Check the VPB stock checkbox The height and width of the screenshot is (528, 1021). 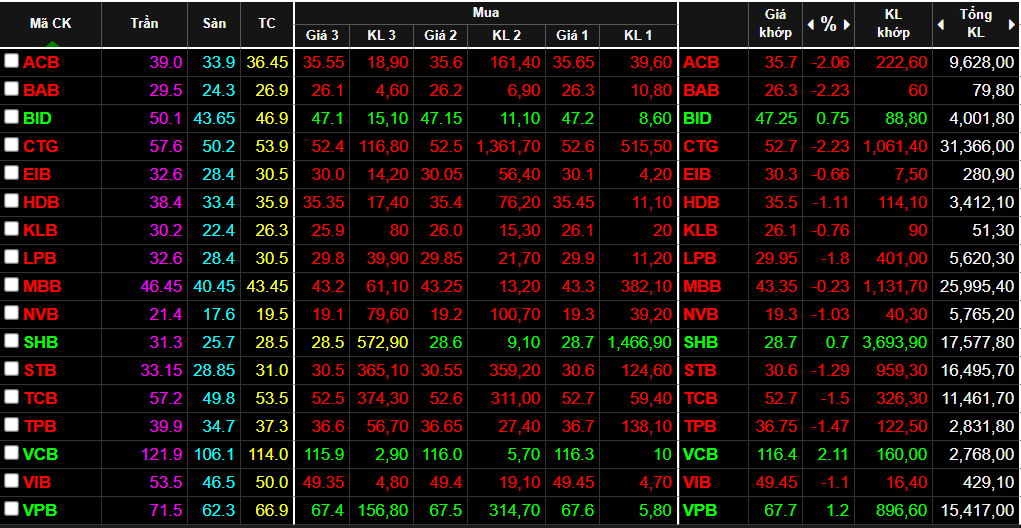(11, 509)
